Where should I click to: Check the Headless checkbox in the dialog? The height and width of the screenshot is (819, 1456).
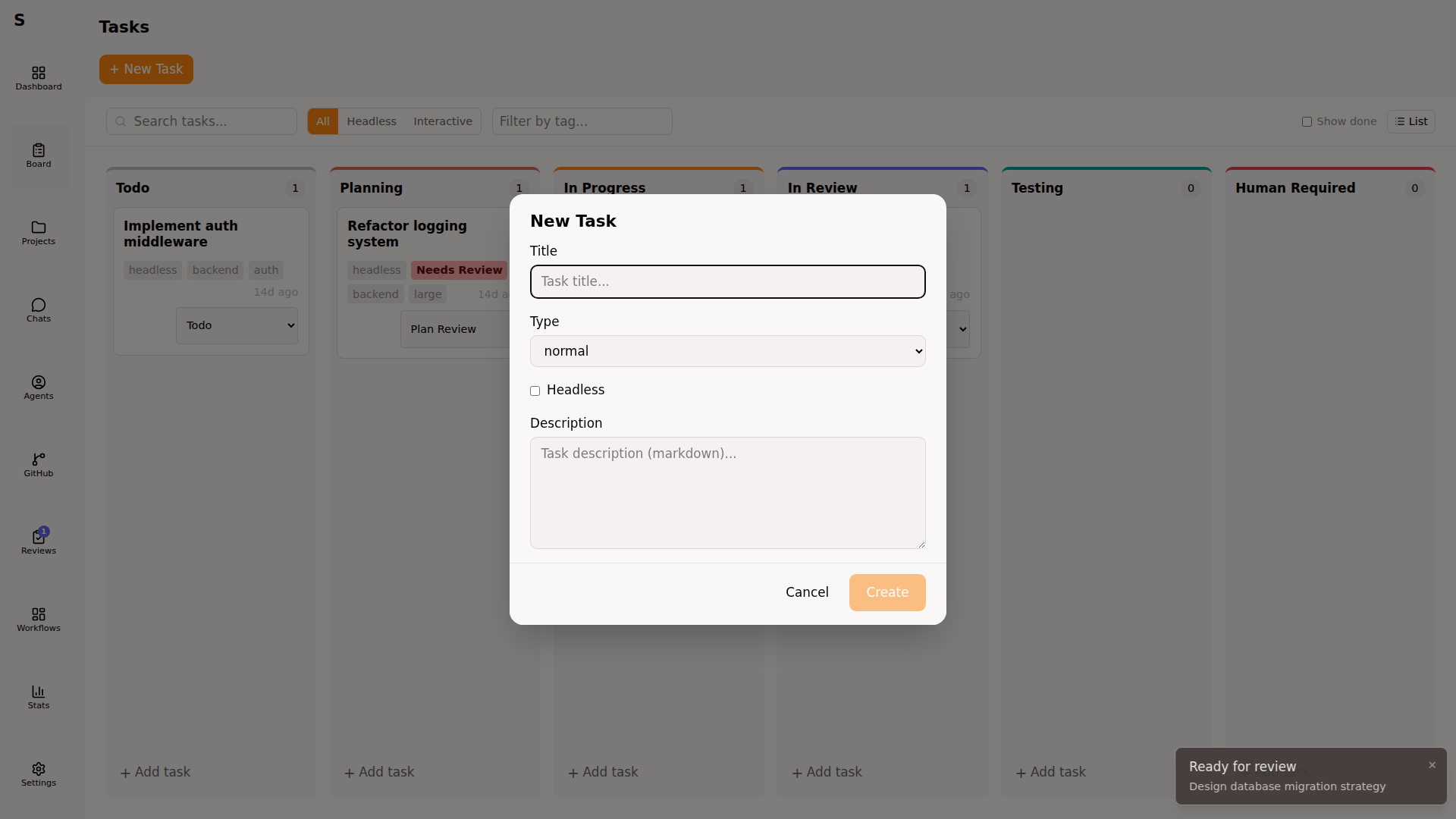(535, 391)
